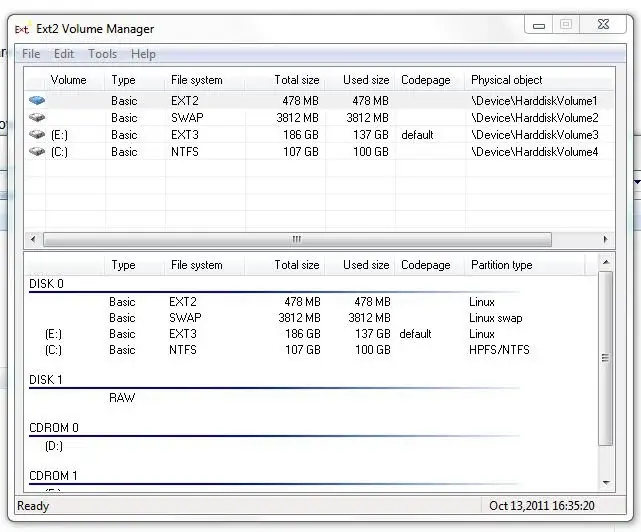Click 186 GB total size in top list

(x=301, y=135)
